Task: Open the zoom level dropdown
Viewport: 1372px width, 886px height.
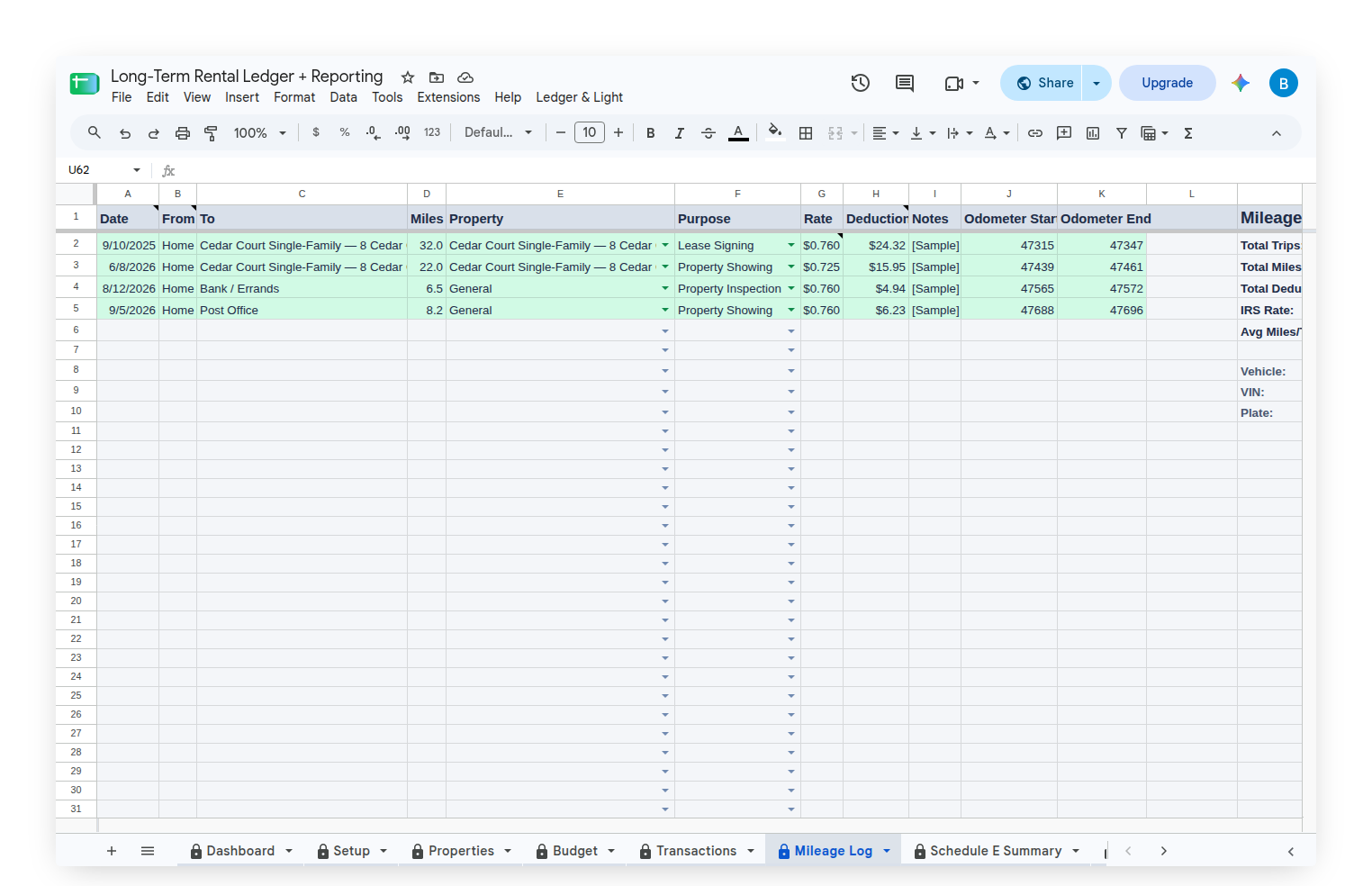Action: coord(259,133)
